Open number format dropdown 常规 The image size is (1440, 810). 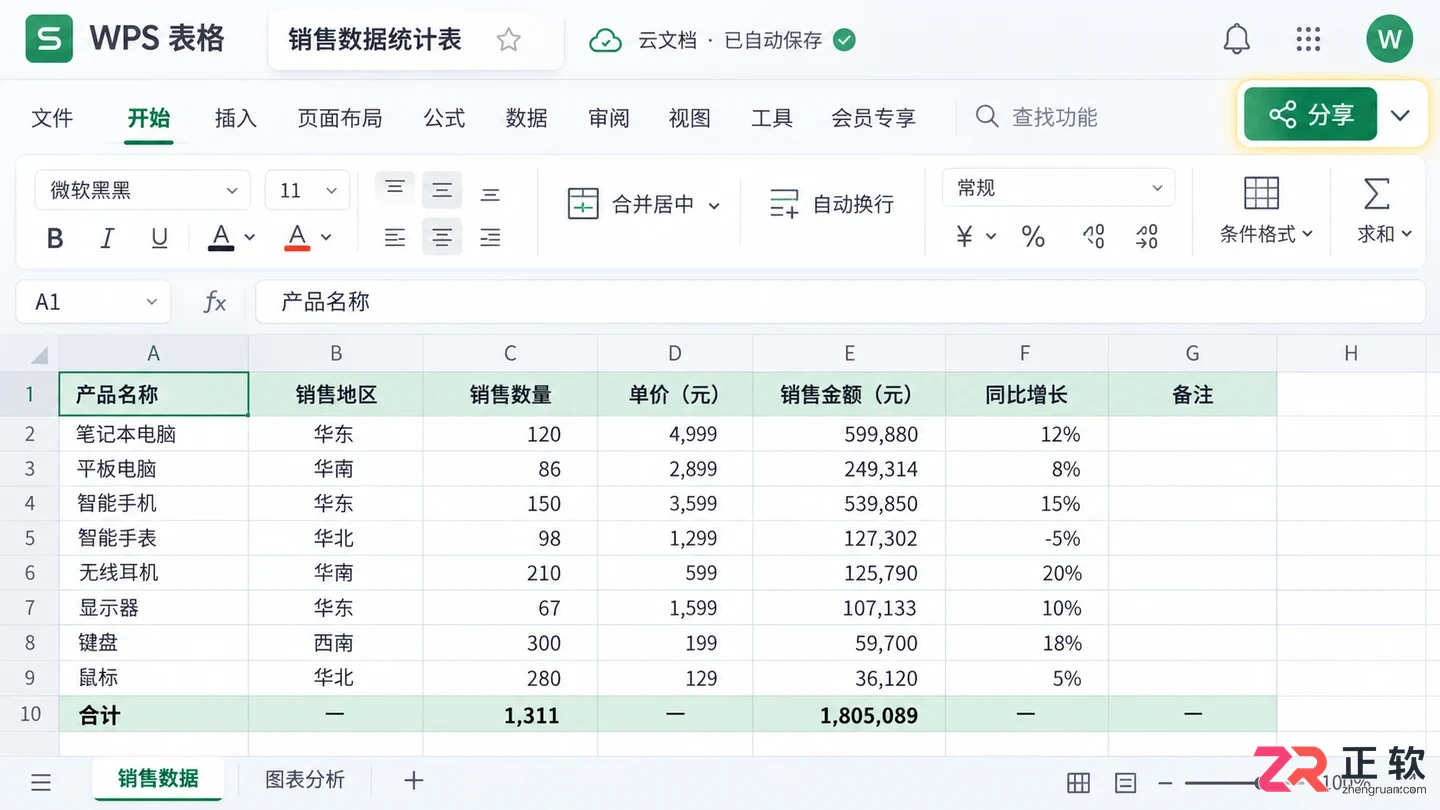tap(1059, 188)
